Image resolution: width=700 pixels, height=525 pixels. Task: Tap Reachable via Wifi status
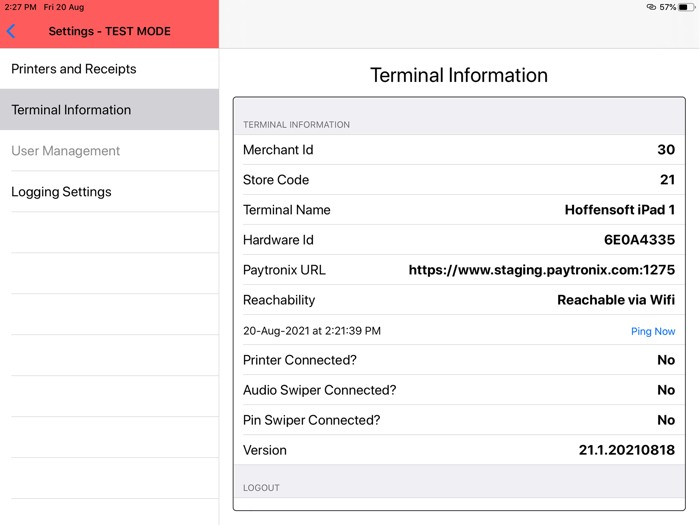click(x=616, y=300)
